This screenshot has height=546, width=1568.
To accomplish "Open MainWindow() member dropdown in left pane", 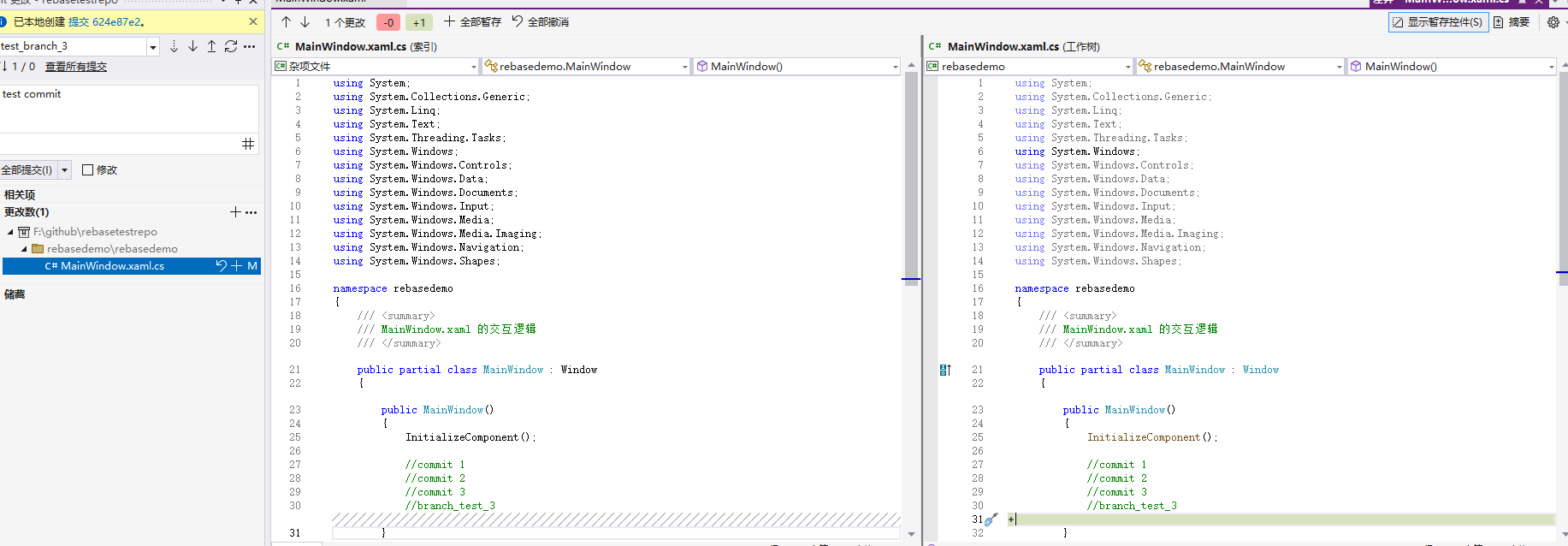I will click(796, 66).
